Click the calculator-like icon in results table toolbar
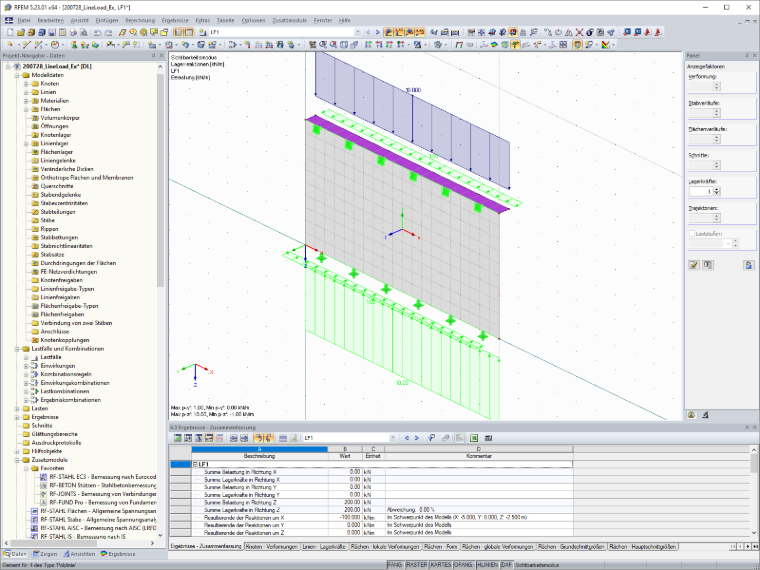The height and width of the screenshot is (570, 760). (x=488, y=438)
